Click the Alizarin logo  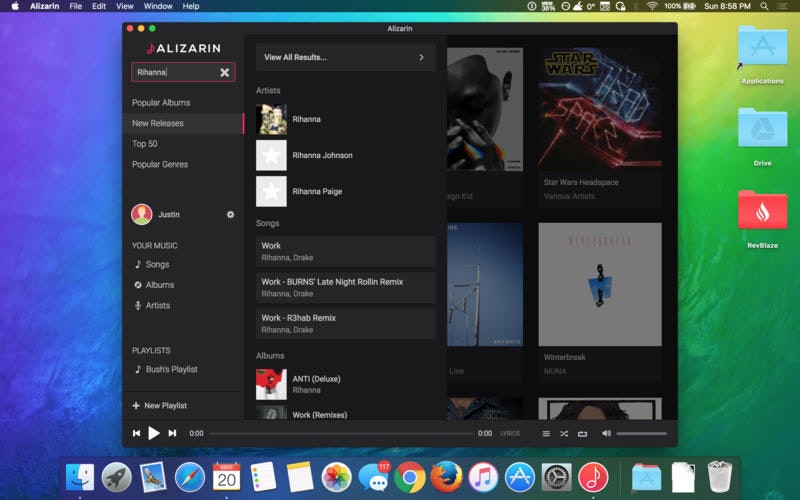tap(184, 48)
